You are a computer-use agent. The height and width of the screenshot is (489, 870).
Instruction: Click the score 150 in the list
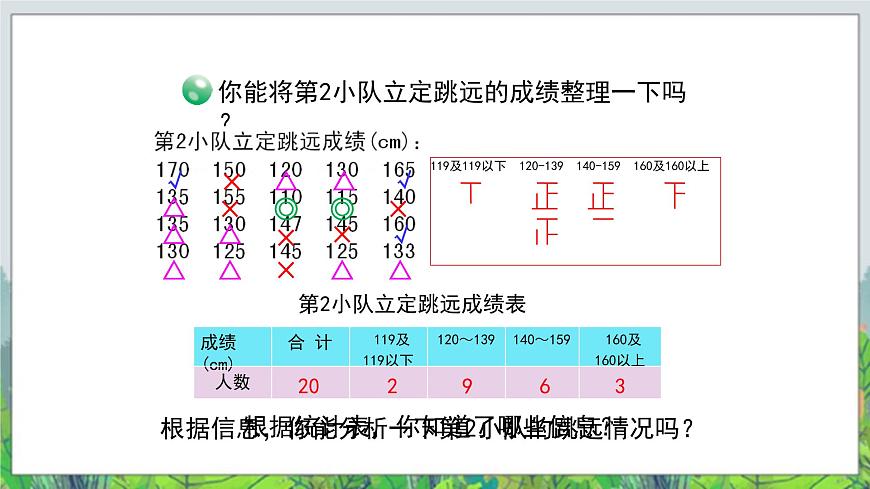pos(229,169)
